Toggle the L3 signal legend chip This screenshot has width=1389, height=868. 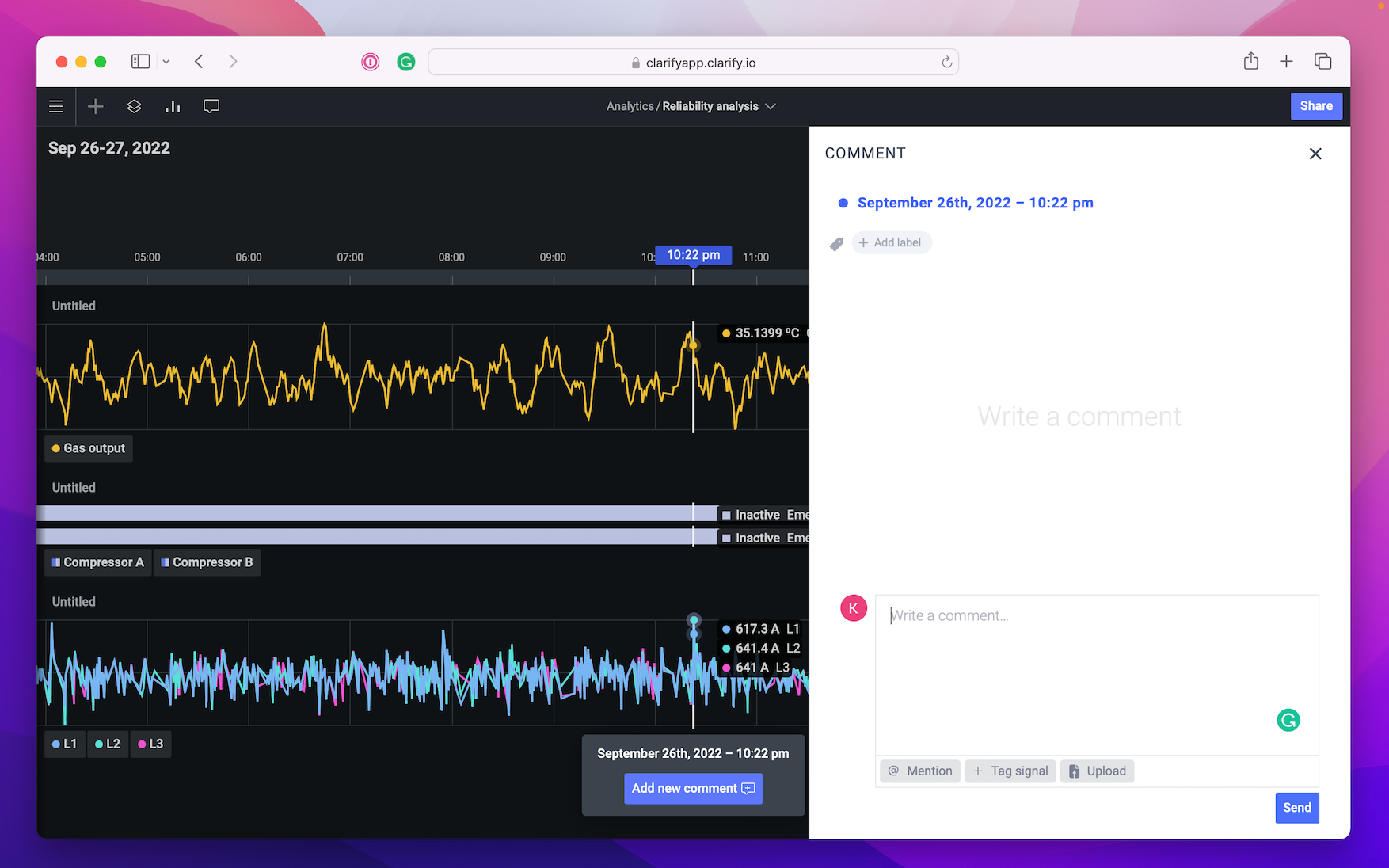150,744
